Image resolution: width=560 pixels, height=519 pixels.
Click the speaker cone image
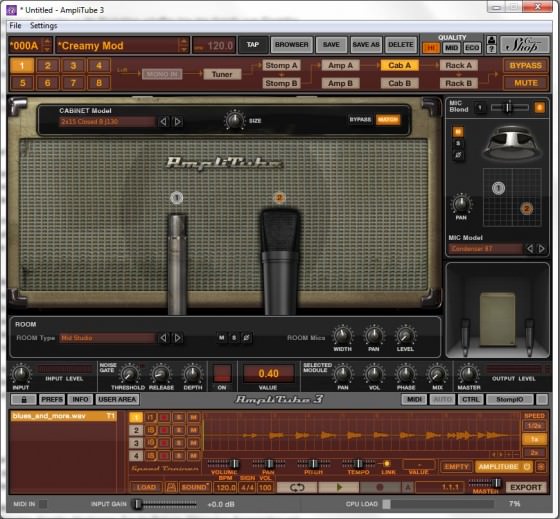(512, 144)
